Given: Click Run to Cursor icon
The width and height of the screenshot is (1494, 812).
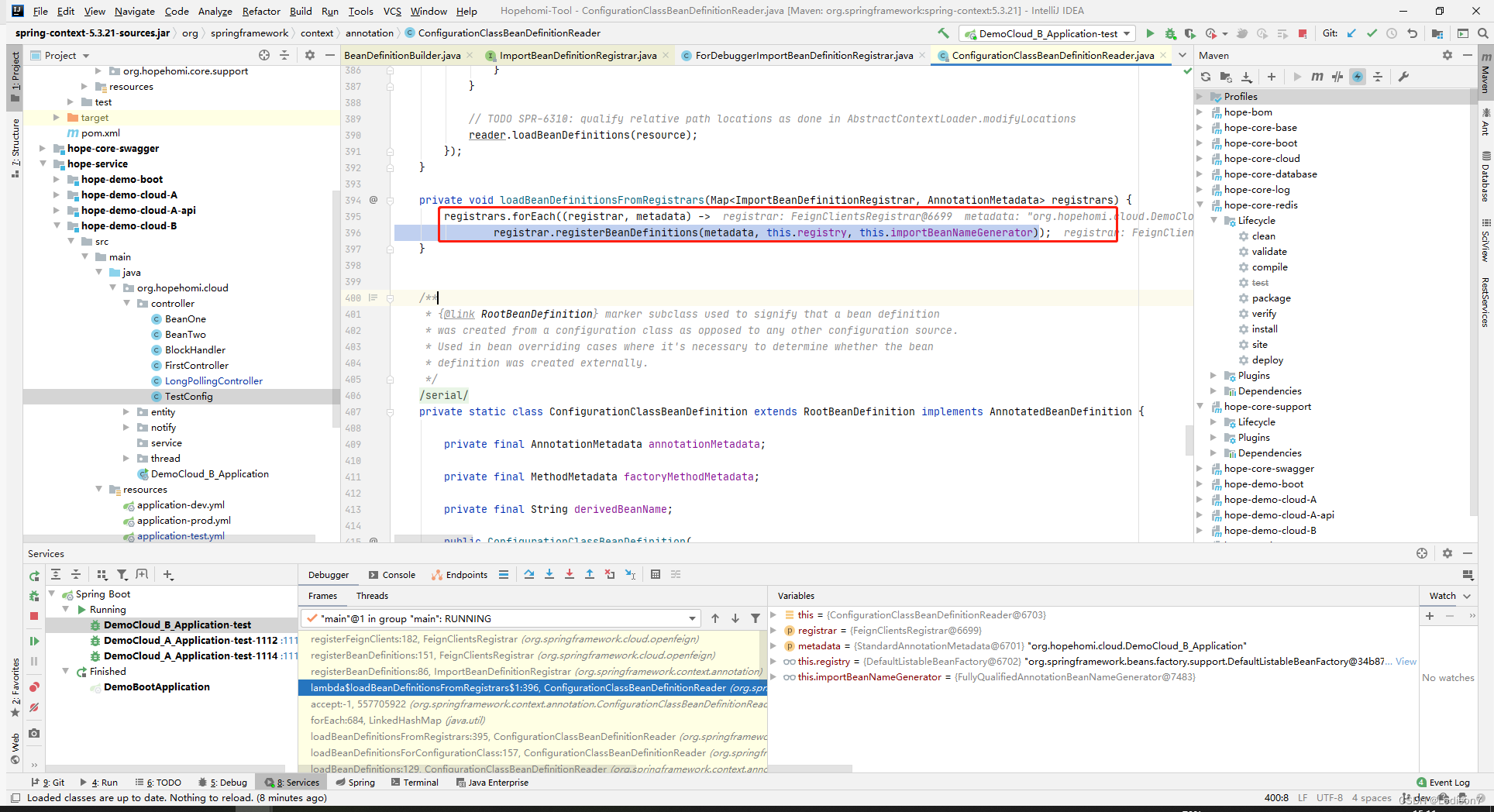Looking at the screenshot, I should (630, 574).
